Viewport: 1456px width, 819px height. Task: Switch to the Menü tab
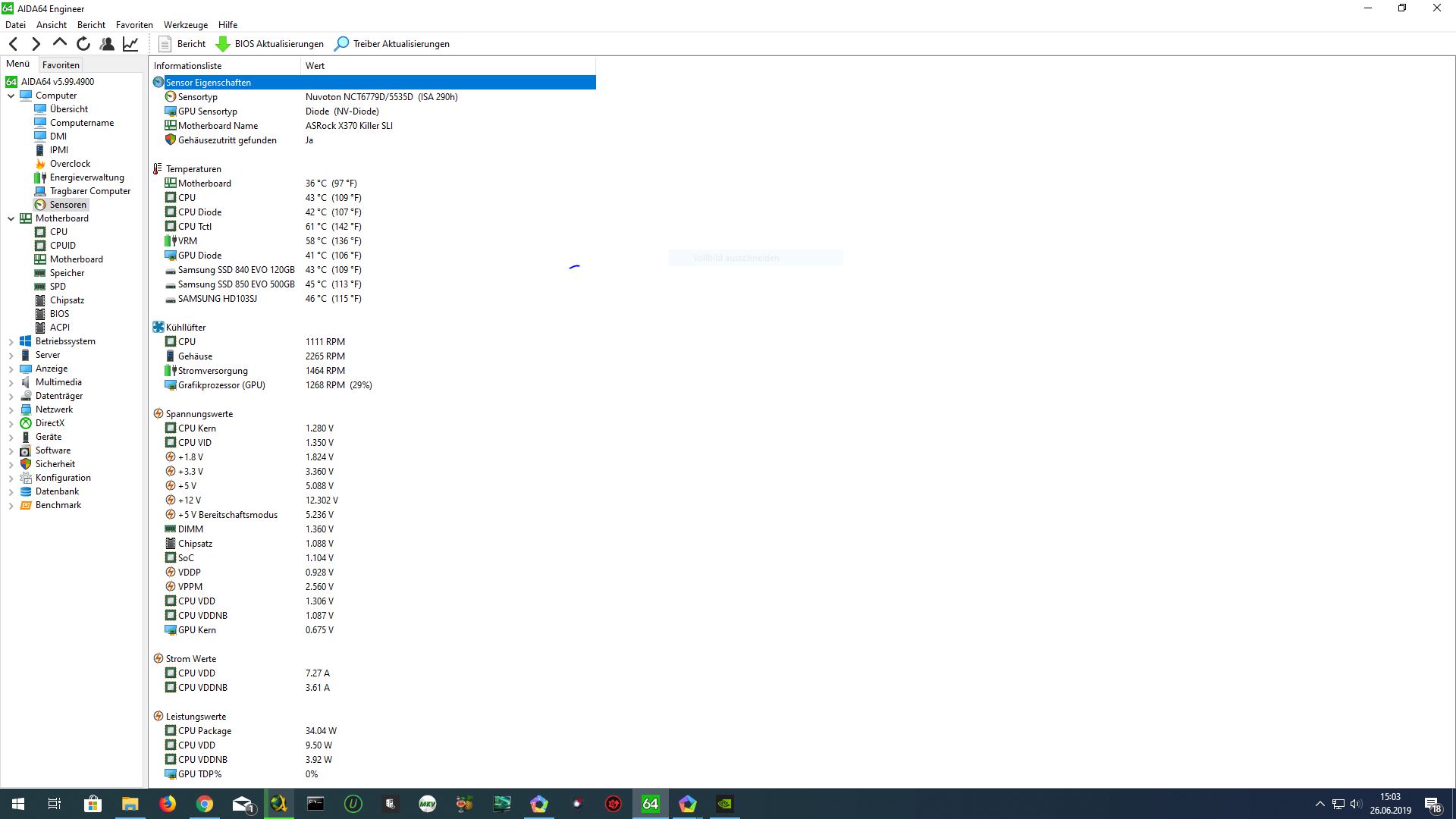pos(17,64)
